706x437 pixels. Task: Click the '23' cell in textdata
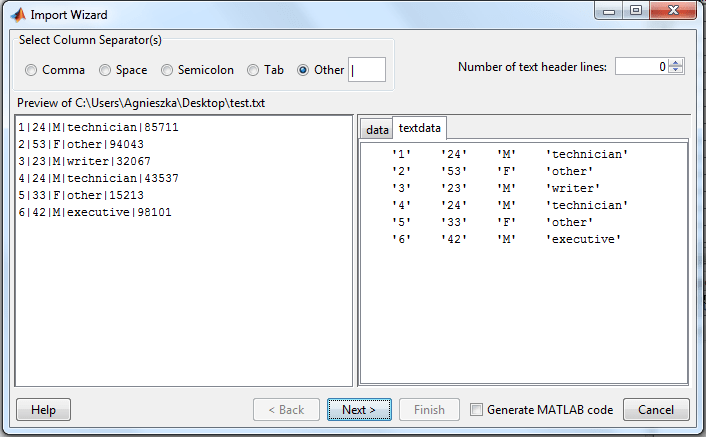pyautogui.click(x=454, y=188)
